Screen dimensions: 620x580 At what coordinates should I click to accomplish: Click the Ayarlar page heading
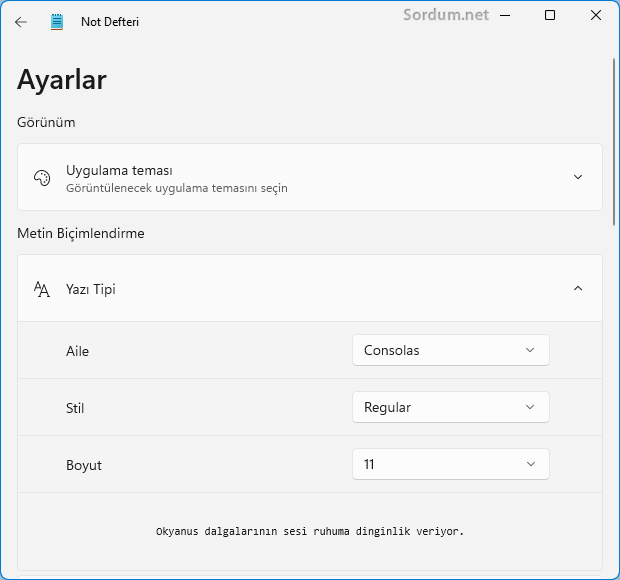point(62,80)
